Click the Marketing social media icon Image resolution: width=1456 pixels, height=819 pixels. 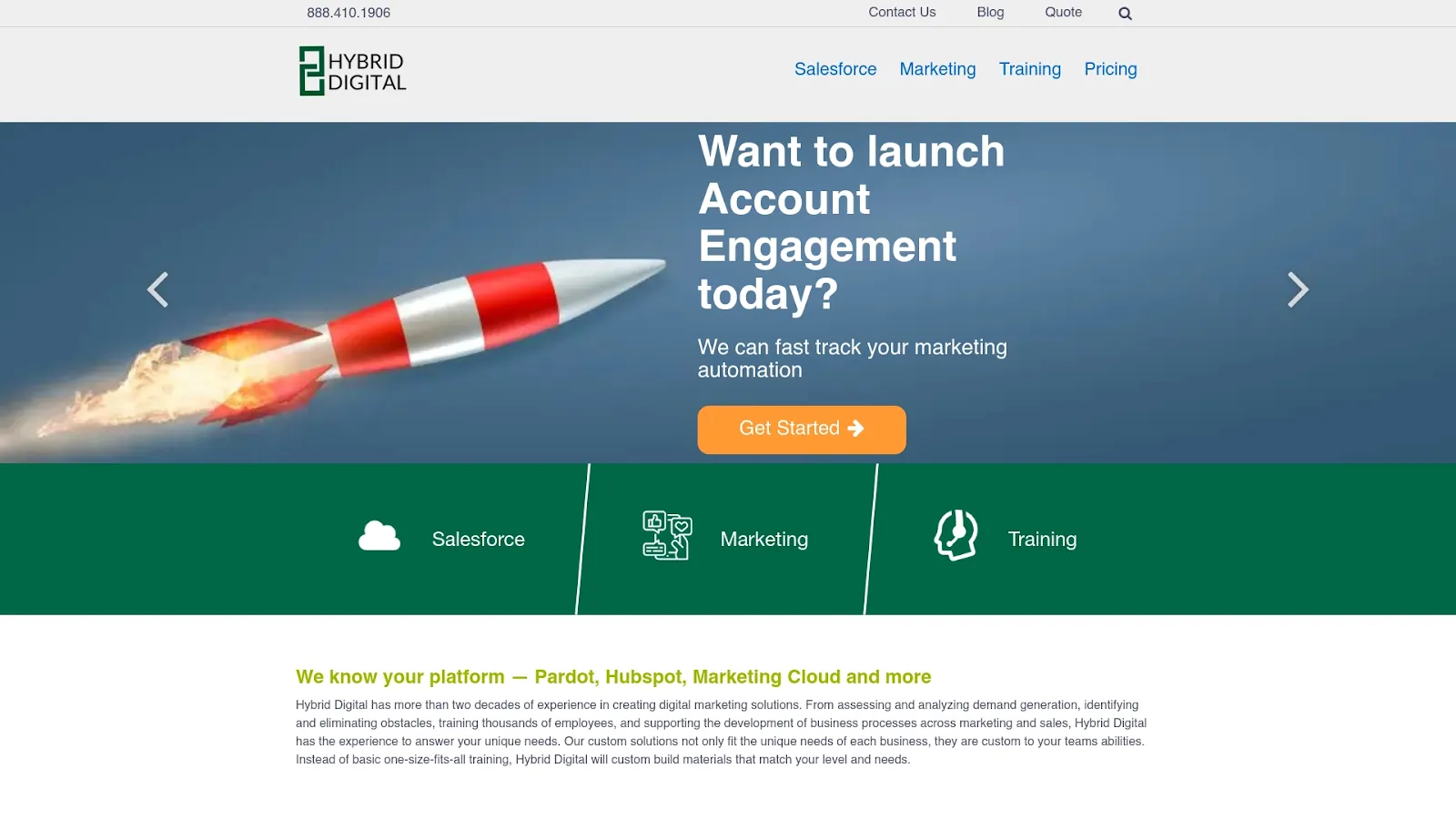666,536
